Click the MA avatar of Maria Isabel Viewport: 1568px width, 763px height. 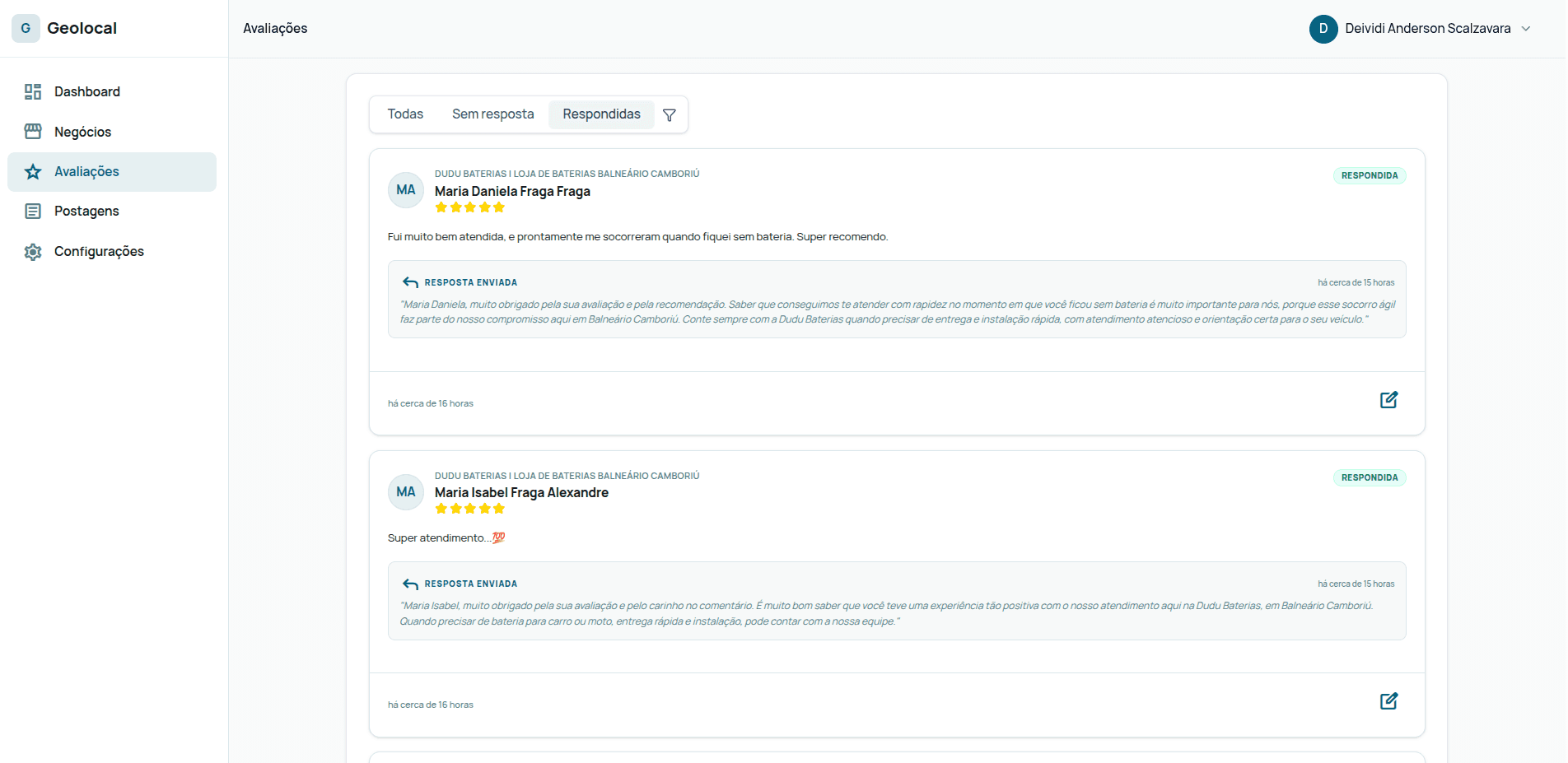coord(406,492)
